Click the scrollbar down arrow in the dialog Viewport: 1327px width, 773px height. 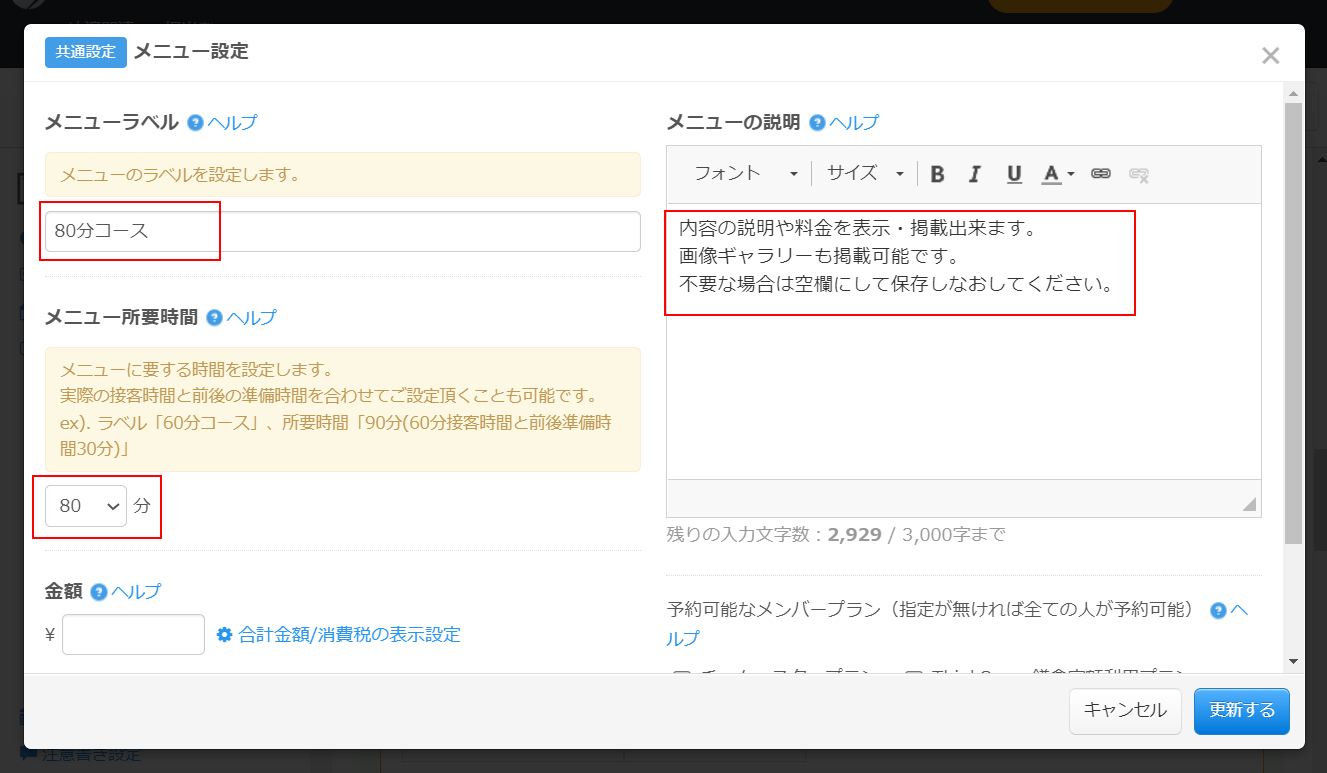pos(1293,661)
